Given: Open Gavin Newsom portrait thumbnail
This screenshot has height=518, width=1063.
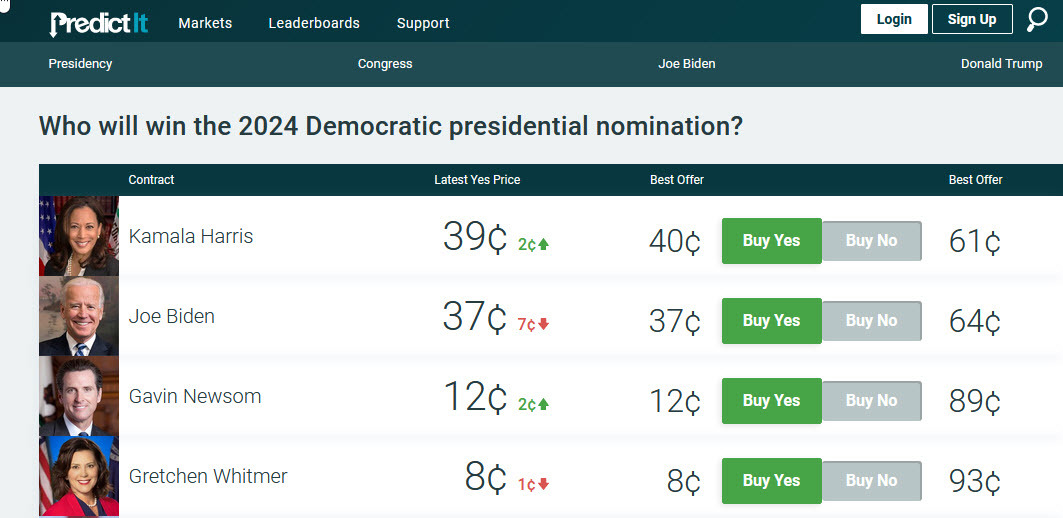Looking at the screenshot, I should 79,396.
